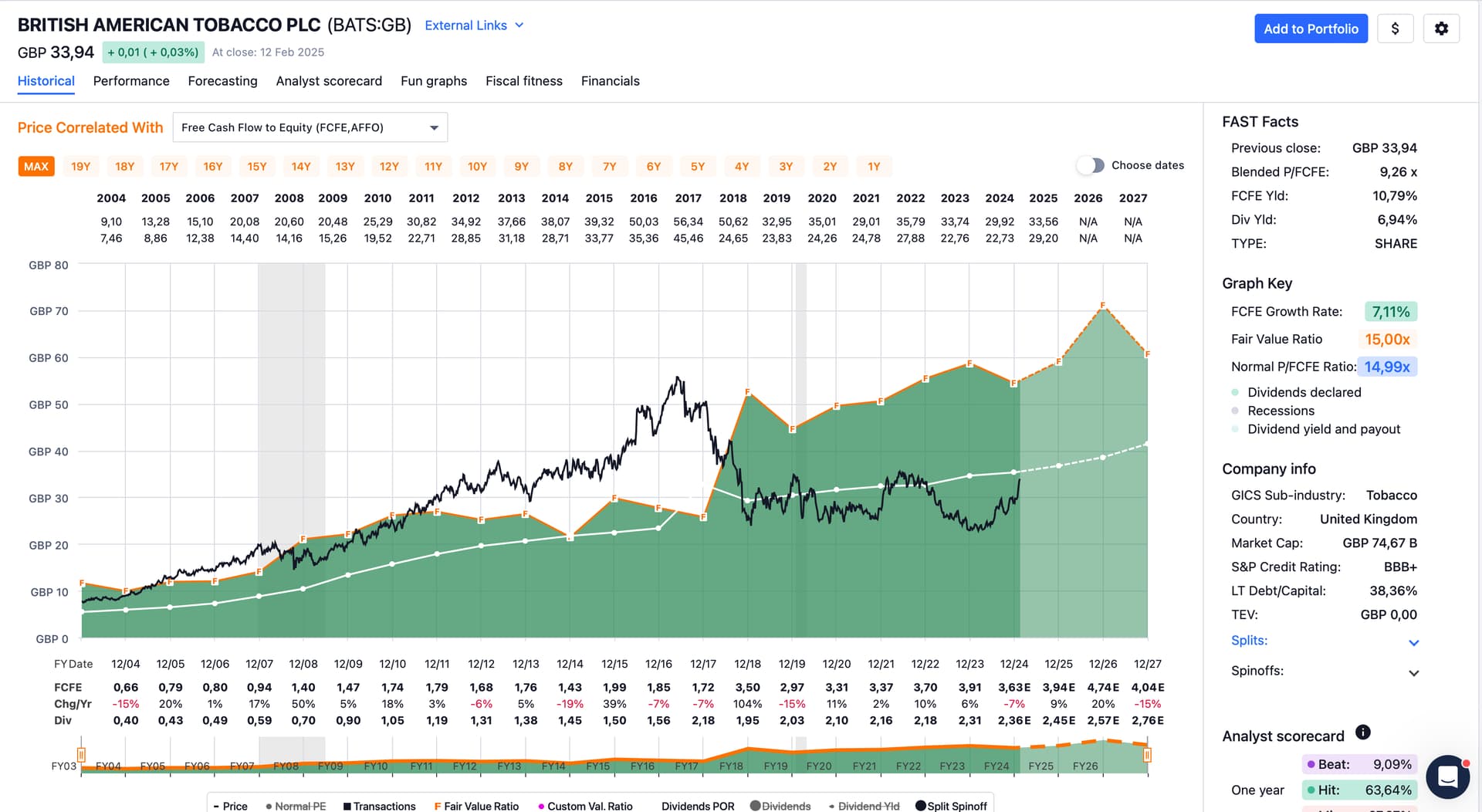Click the External Links chevron arrow
This screenshot has height=812, width=1482.
[519, 25]
